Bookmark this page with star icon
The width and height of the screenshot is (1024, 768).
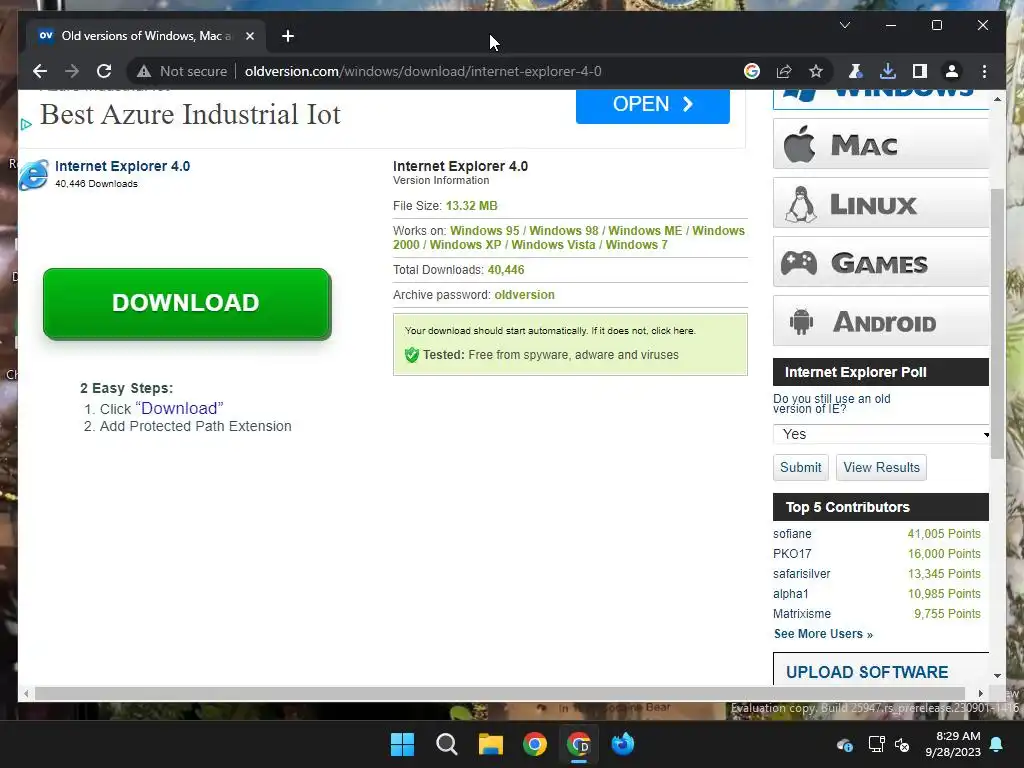click(x=816, y=71)
